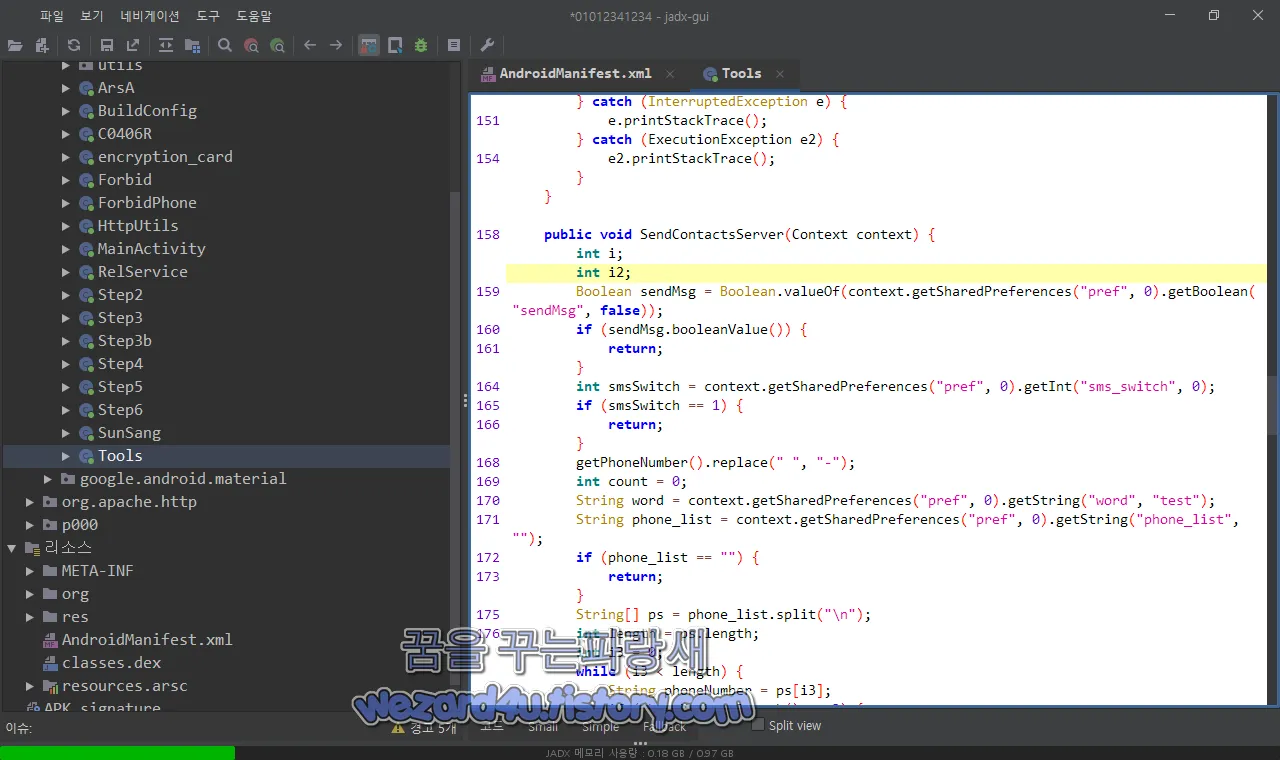
Task: Click the sync with editor icon
Action: point(165,45)
